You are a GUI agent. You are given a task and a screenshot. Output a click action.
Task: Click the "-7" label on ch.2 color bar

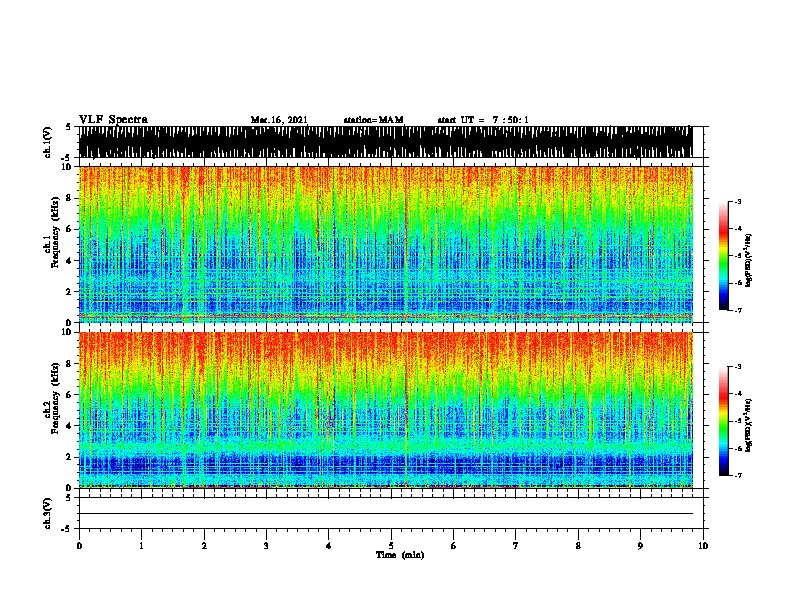tap(737, 475)
